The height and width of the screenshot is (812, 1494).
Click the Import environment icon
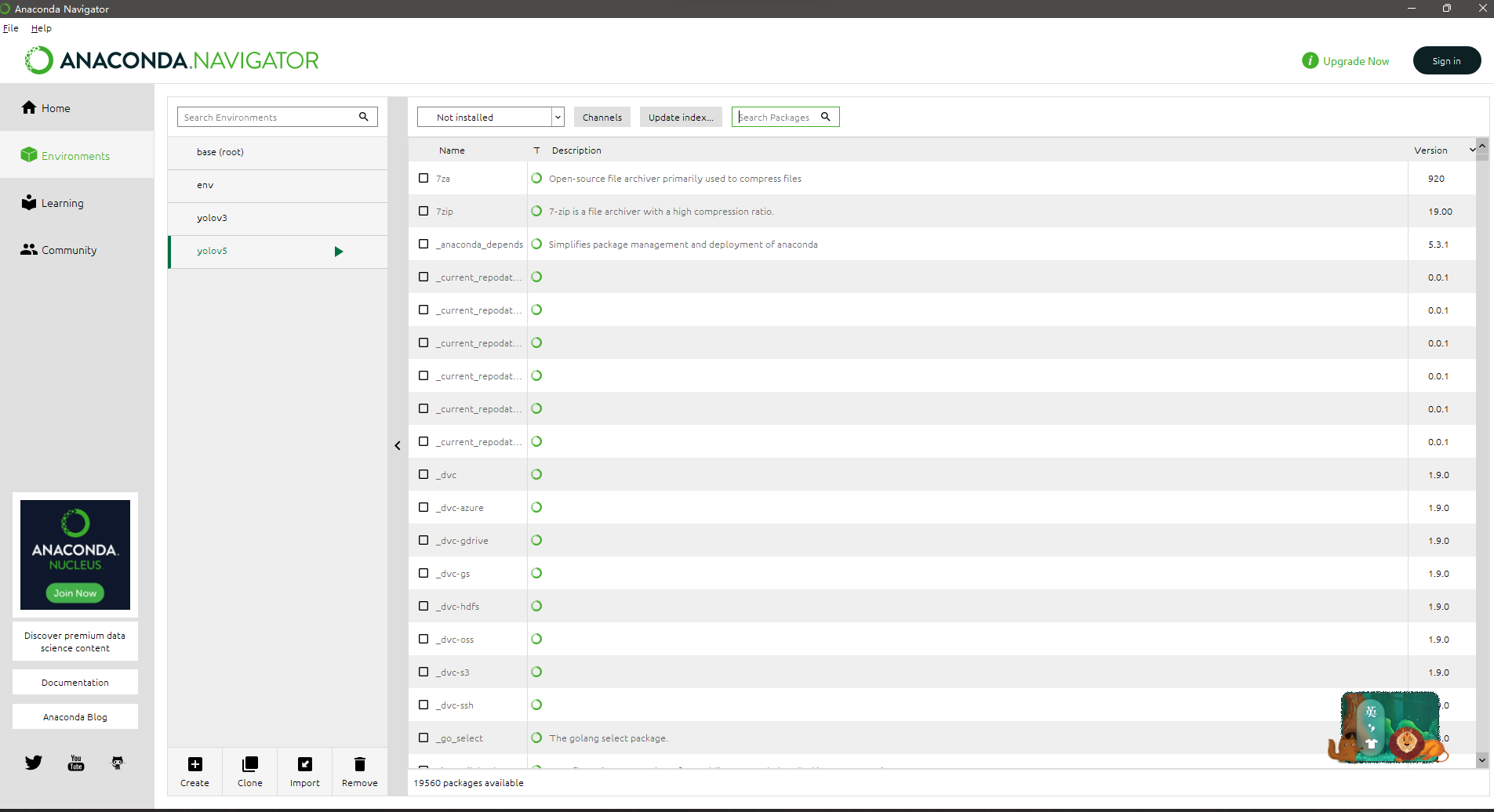tap(305, 764)
